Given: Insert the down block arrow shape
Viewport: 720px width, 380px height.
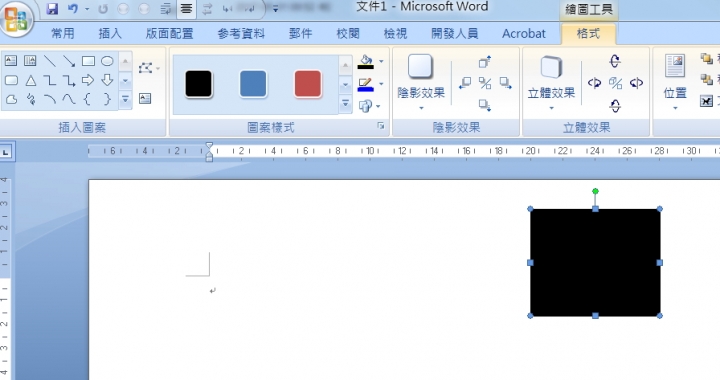Looking at the screenshot, I should [107, 80].
